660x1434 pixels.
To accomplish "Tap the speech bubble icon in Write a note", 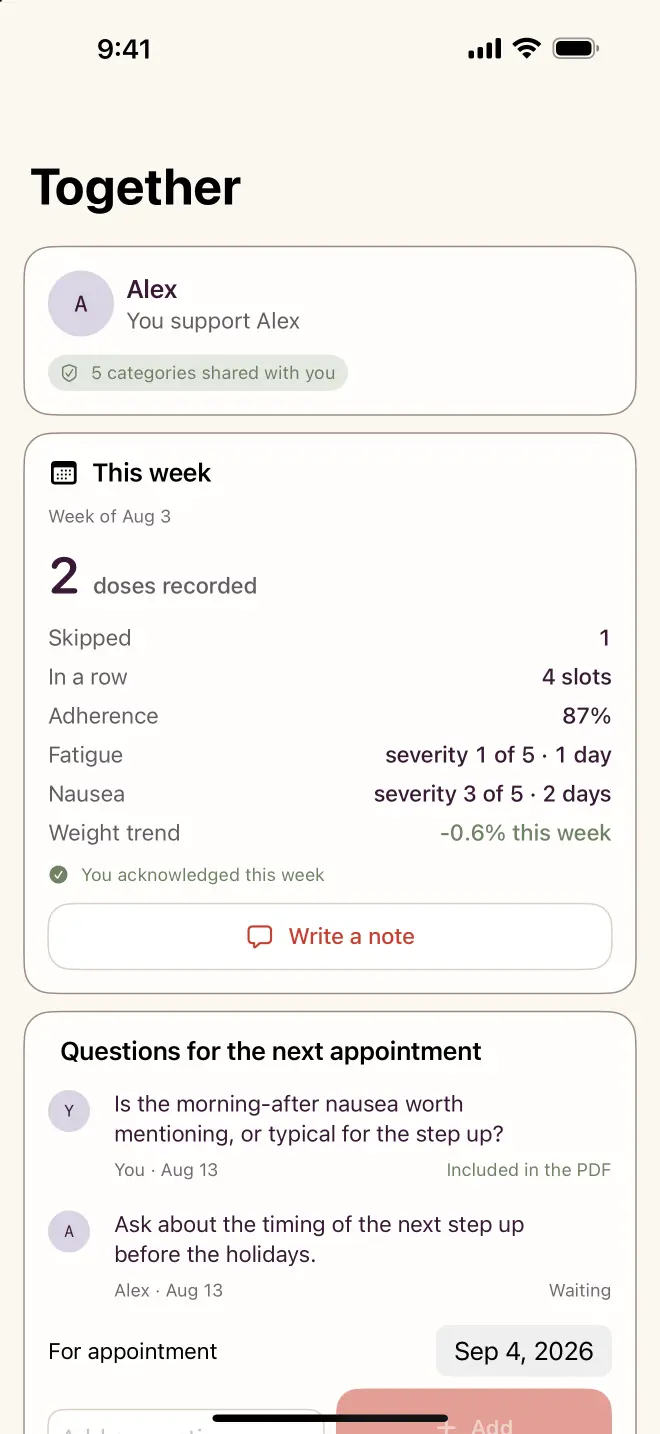I will (x=260, y=937).
